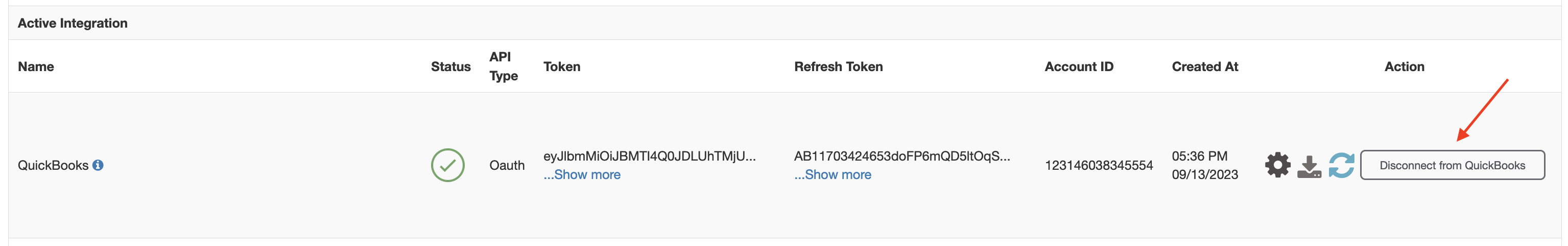Click the blue refresh sync icon
This screenshot has height=246, width=1568.
click(1341, 165)
